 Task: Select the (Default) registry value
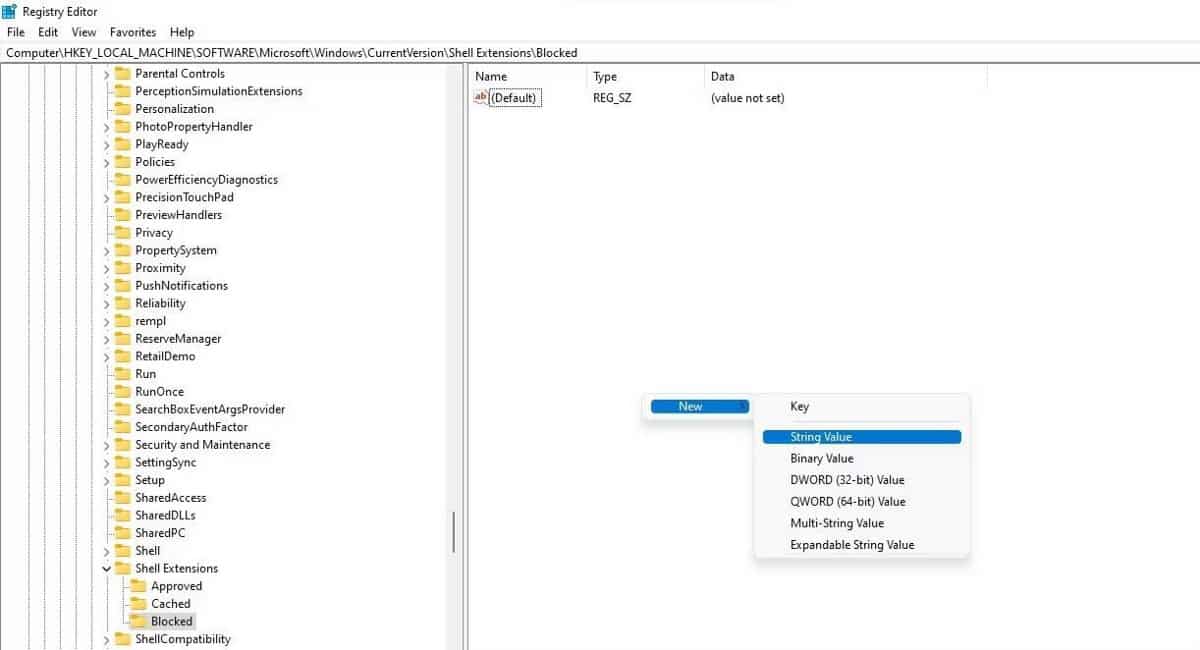pos(512,98)
